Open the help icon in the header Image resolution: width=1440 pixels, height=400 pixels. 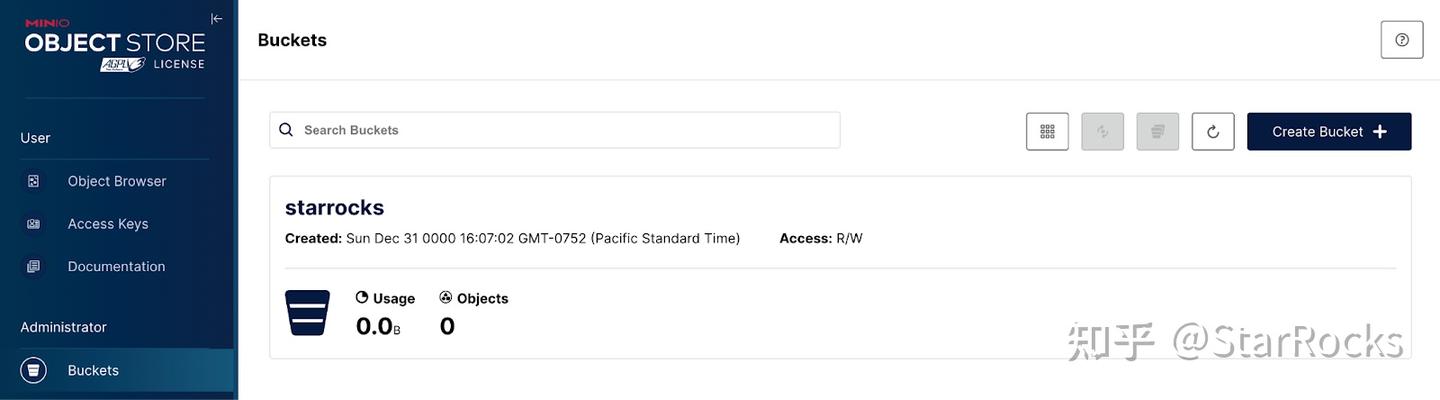tap(1401, 40)
